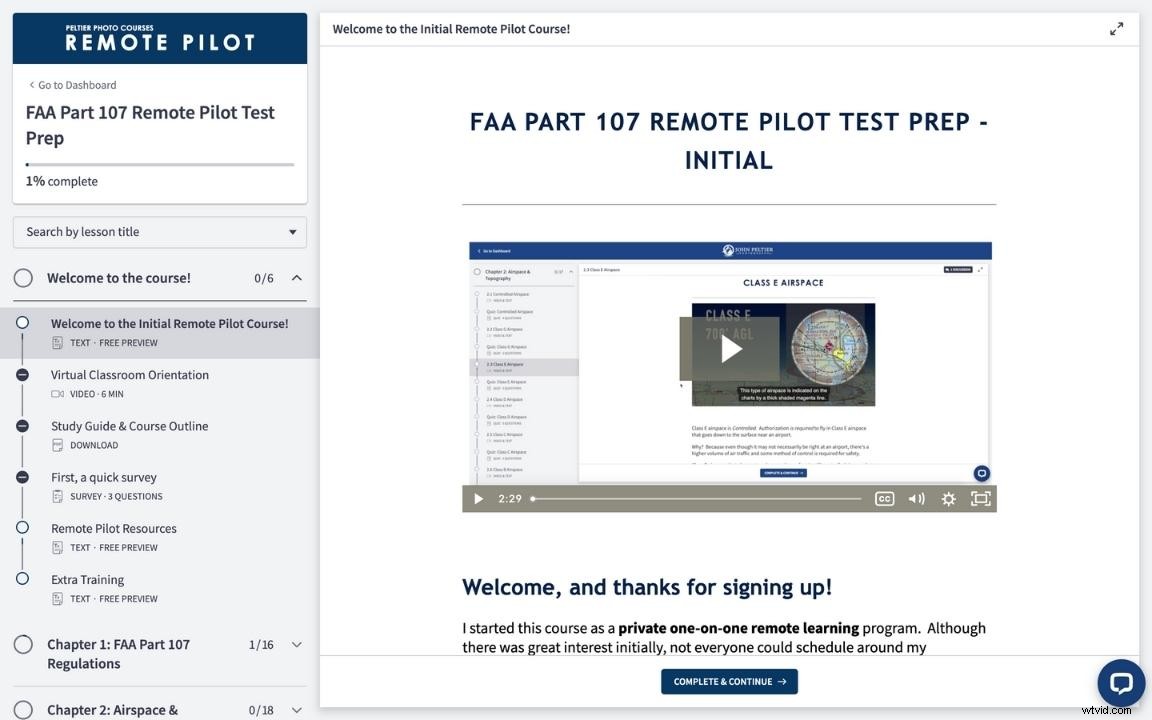Open the chat widget in the bottom corner

pyautogui.click(x=1120, y=683)
